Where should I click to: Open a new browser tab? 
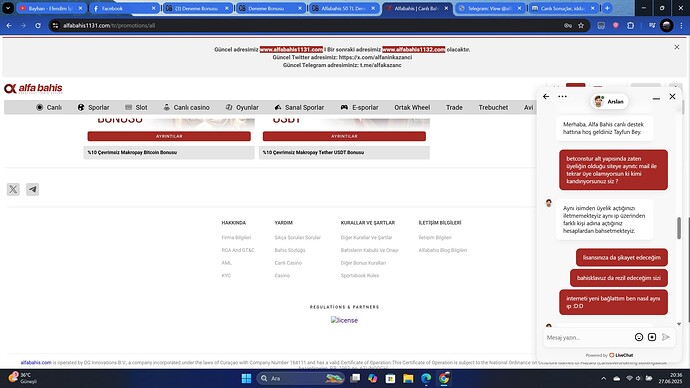607,8
